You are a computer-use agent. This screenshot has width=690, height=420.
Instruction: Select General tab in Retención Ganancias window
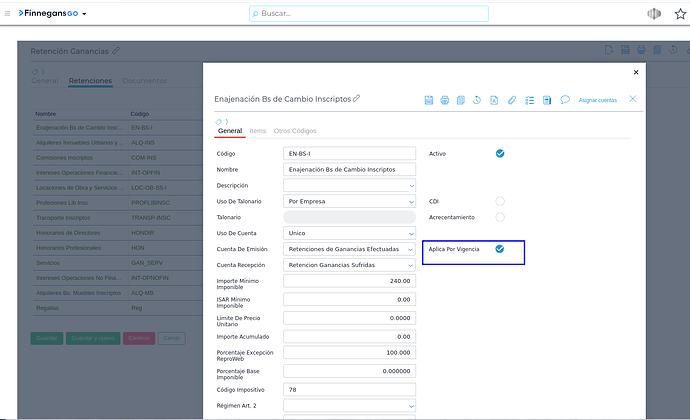44,81
